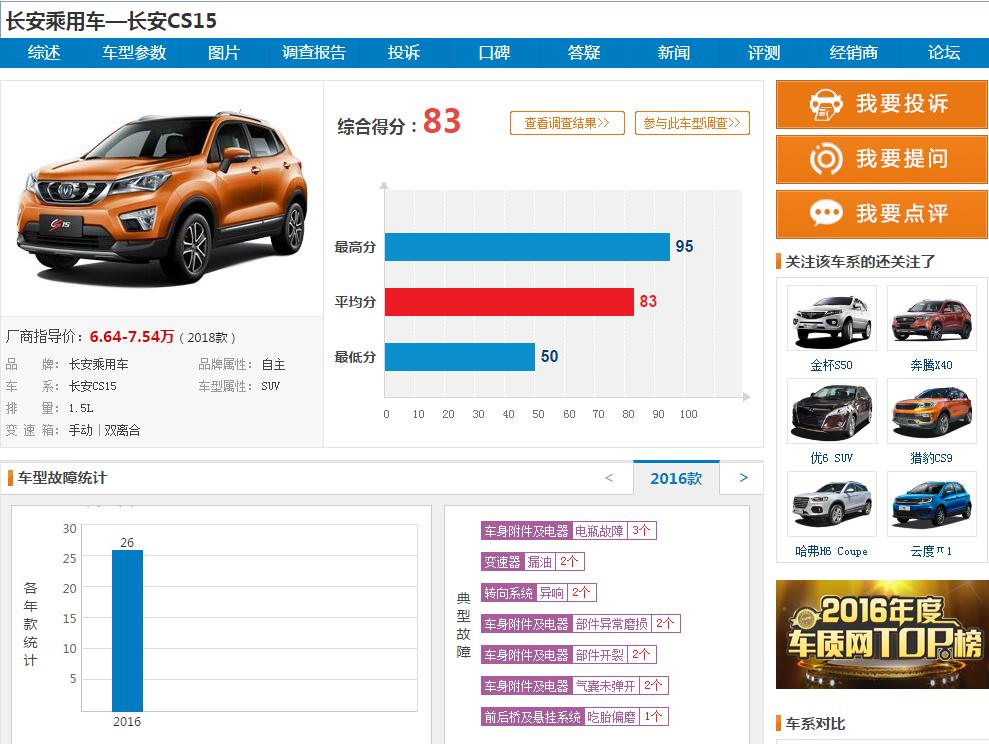The height and width of the screenshot is (744, 989).
Task: Click the speech bubble icon on 我要点评
Action: pyautogui.click(x=826, y=213)
